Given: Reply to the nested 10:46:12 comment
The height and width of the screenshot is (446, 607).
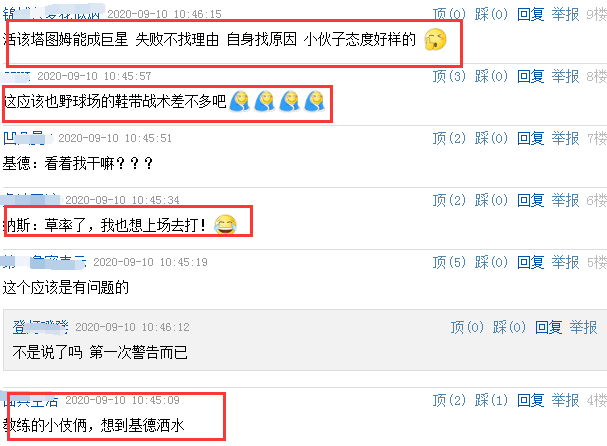Looking at the screenshot, I should 549,328.
